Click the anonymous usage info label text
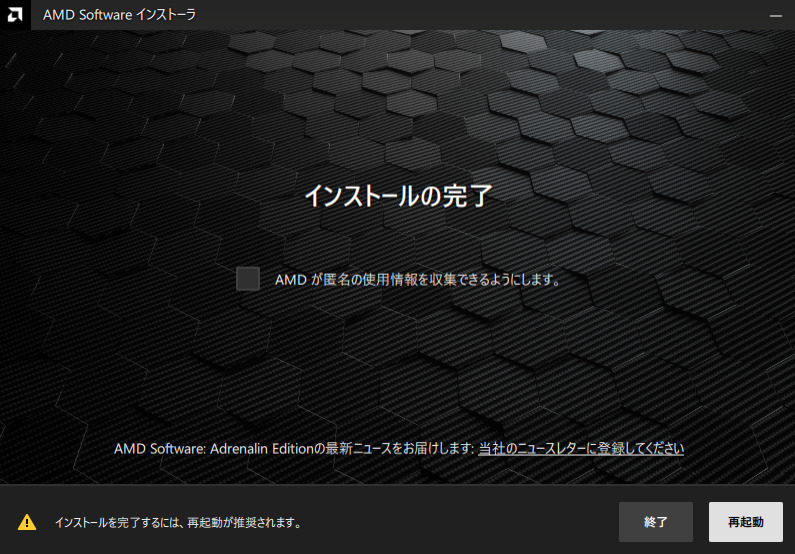 (417, 279)
